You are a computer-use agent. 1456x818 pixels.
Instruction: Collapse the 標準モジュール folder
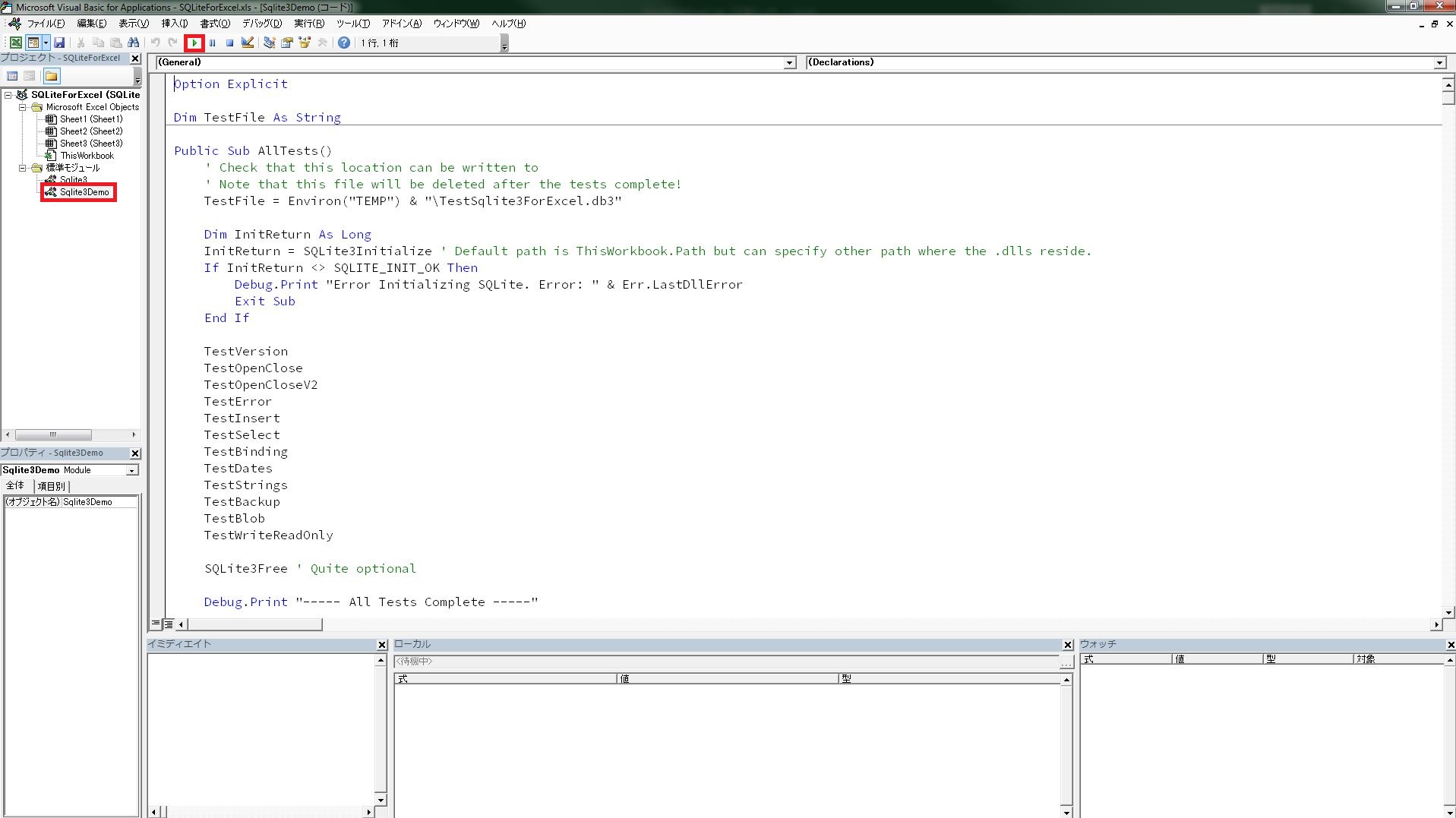coord(22,168)
